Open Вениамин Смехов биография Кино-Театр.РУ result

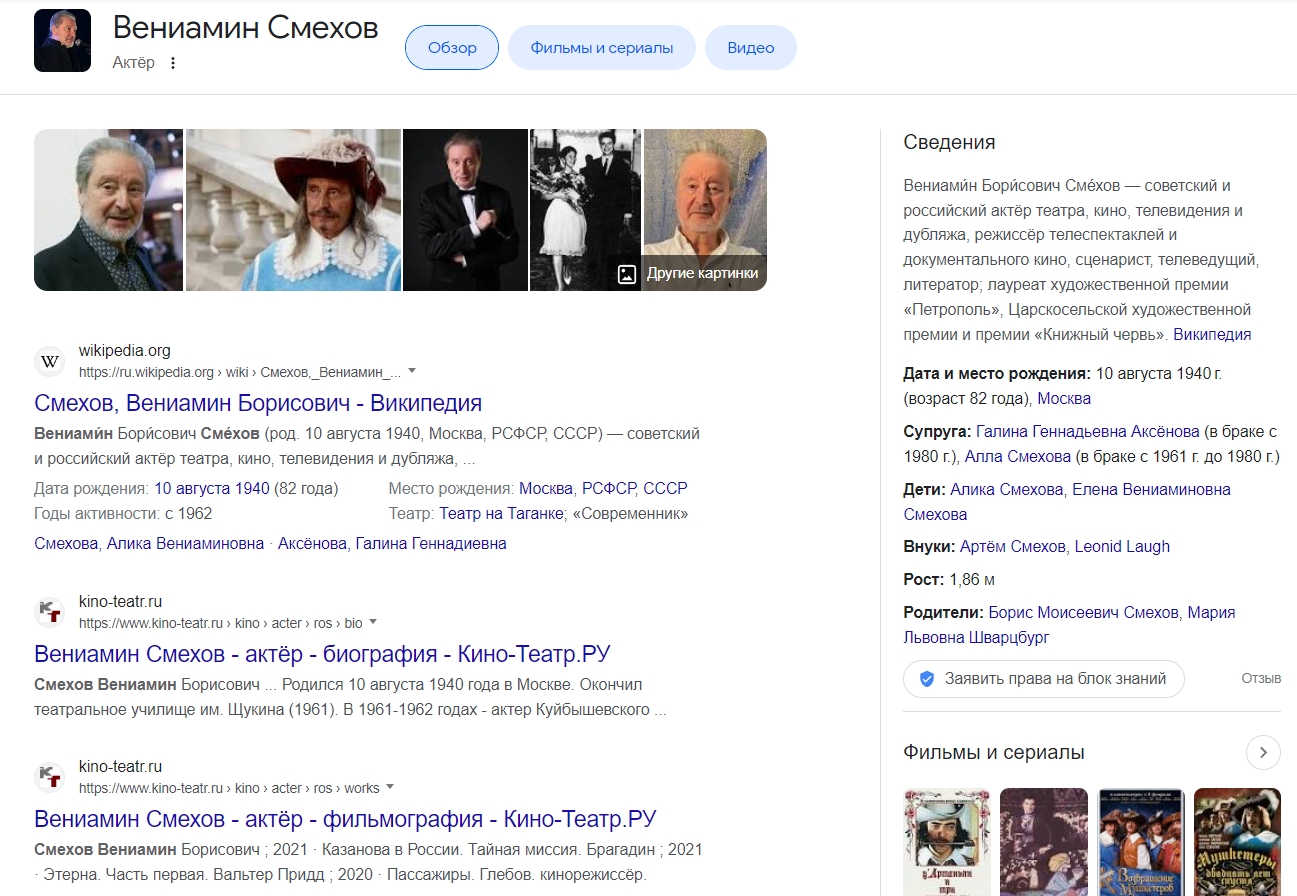(x=322, y=654)
